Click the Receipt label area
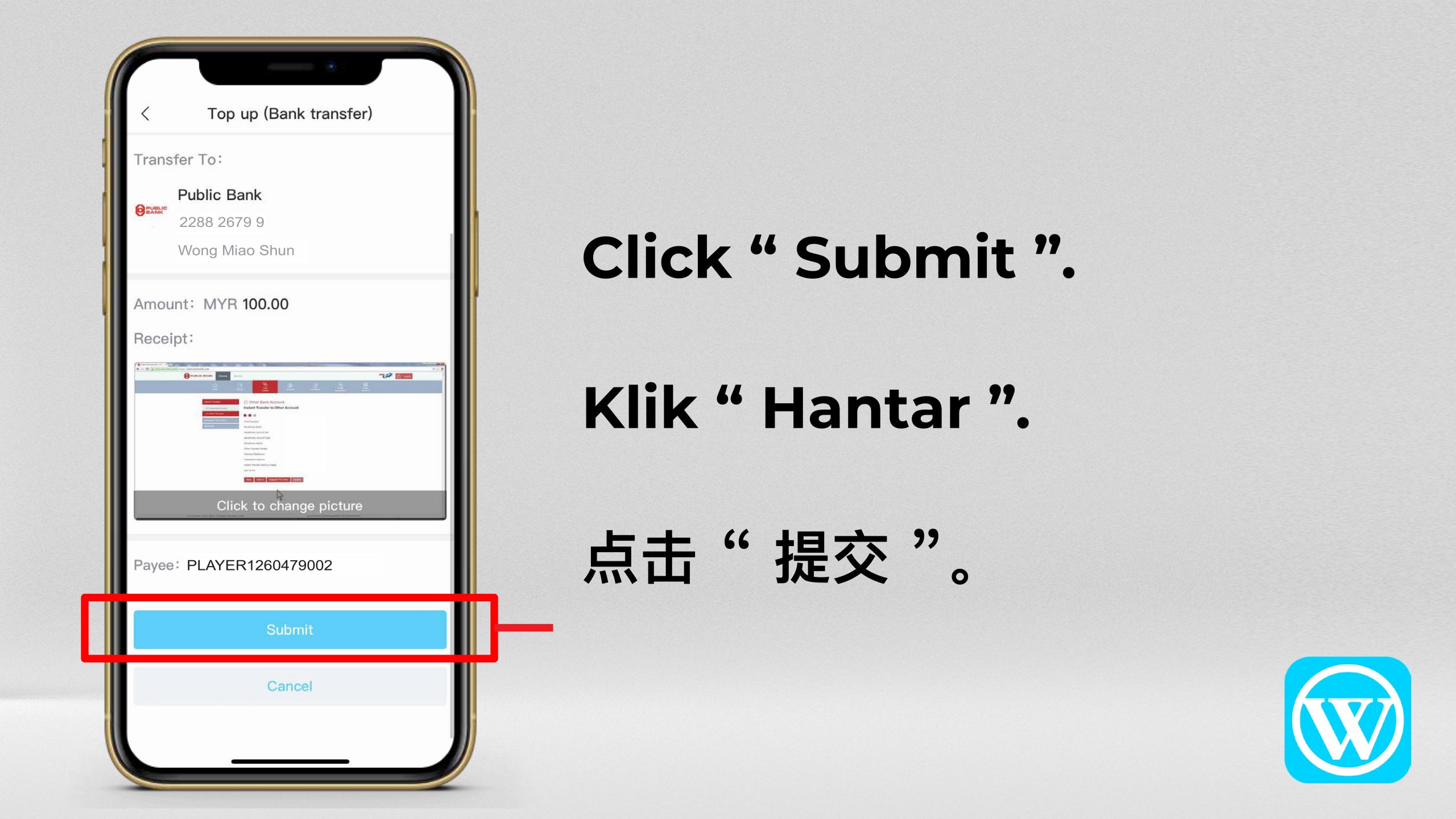1456x819 pixels. [x=165, y=338]
